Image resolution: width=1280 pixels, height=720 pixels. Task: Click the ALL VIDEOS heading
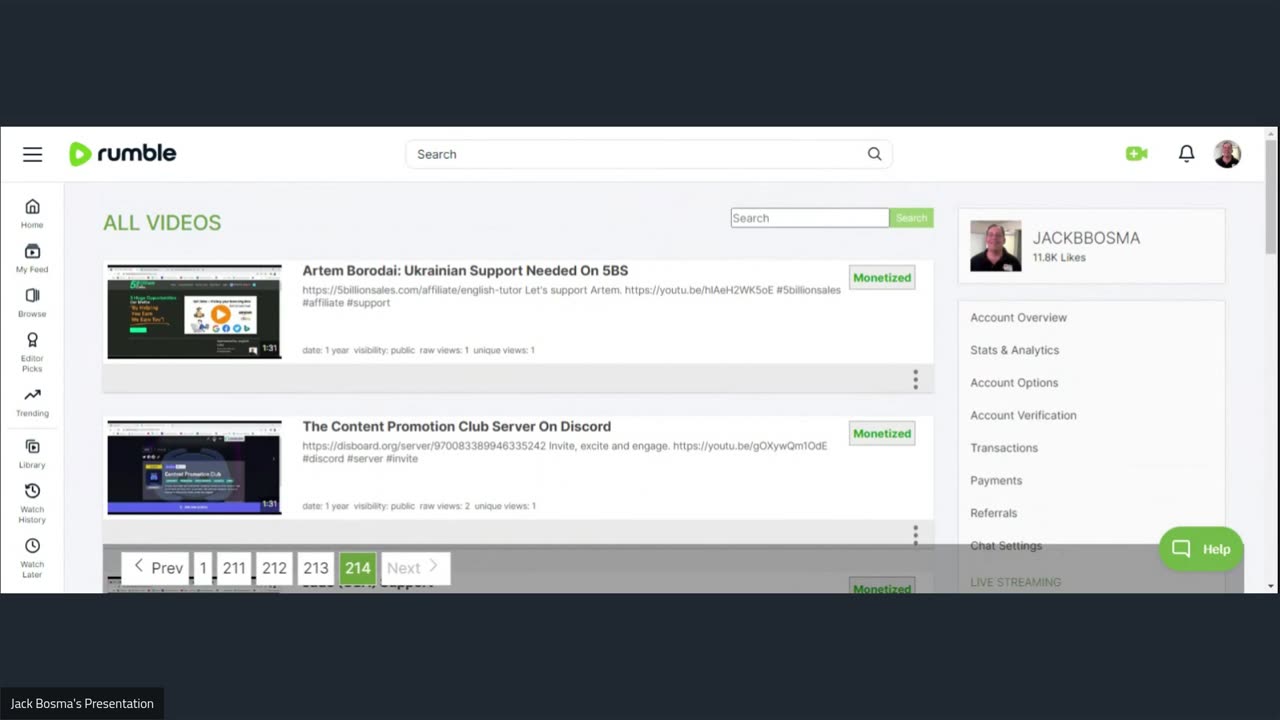click(x=162, y=223)
